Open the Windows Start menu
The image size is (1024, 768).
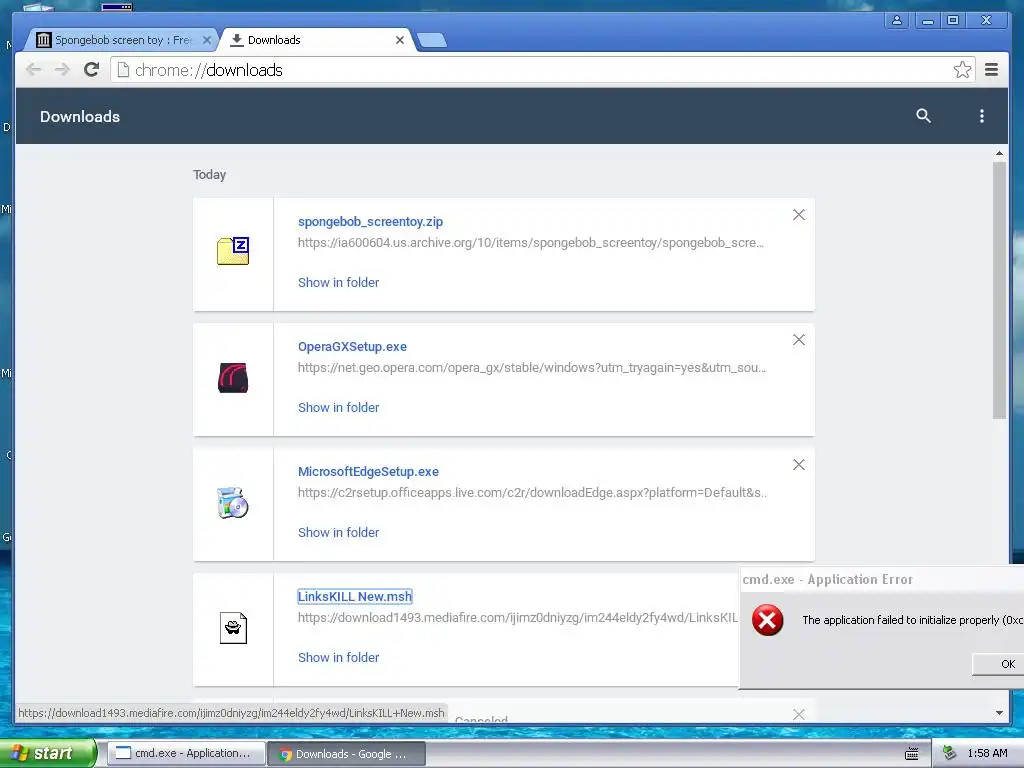[x=48, y=753]
